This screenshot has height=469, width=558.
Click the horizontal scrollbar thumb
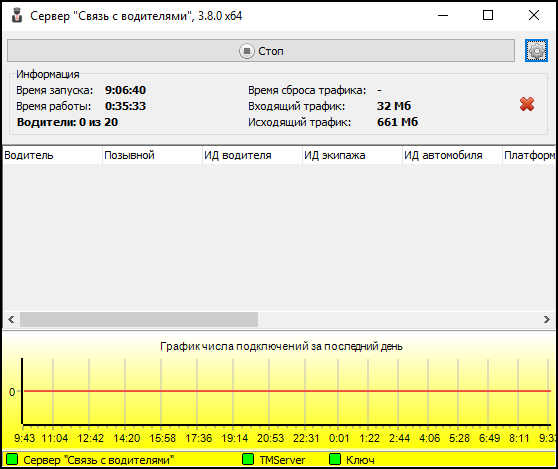(x=139, y=319)
